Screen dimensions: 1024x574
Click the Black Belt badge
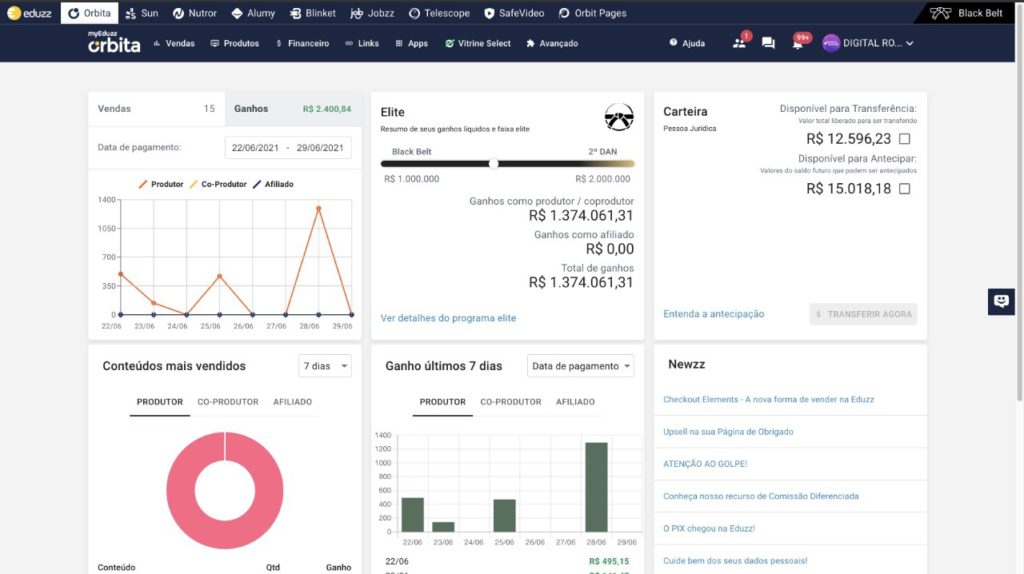tap(966, 13)
